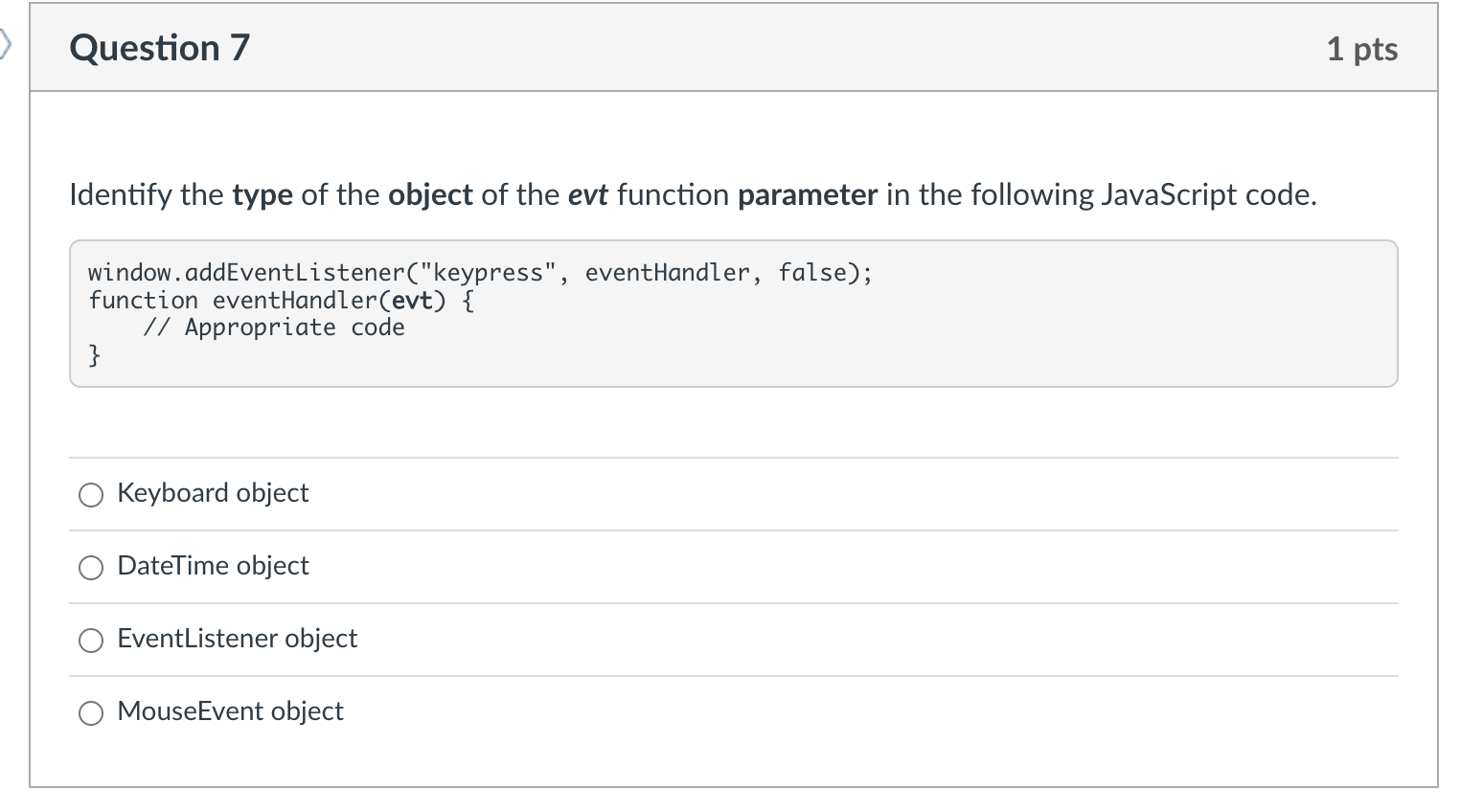This screenshot has width=1483, height=812.
Task: Choose the DateTime object radio button
Action: (91, 568)
